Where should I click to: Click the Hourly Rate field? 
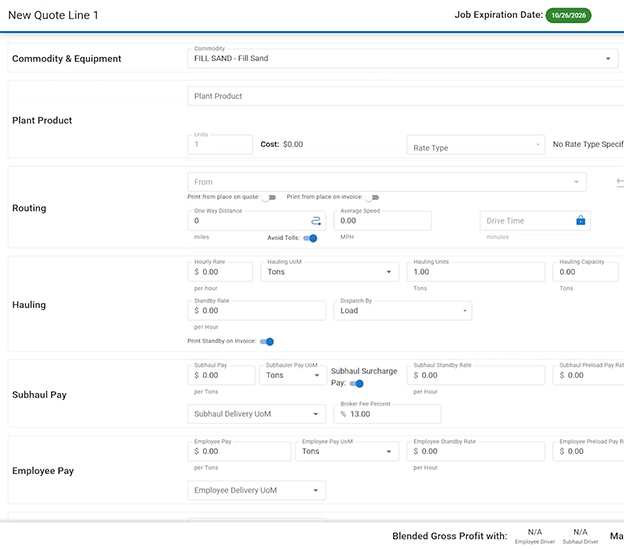pos(220,272)
